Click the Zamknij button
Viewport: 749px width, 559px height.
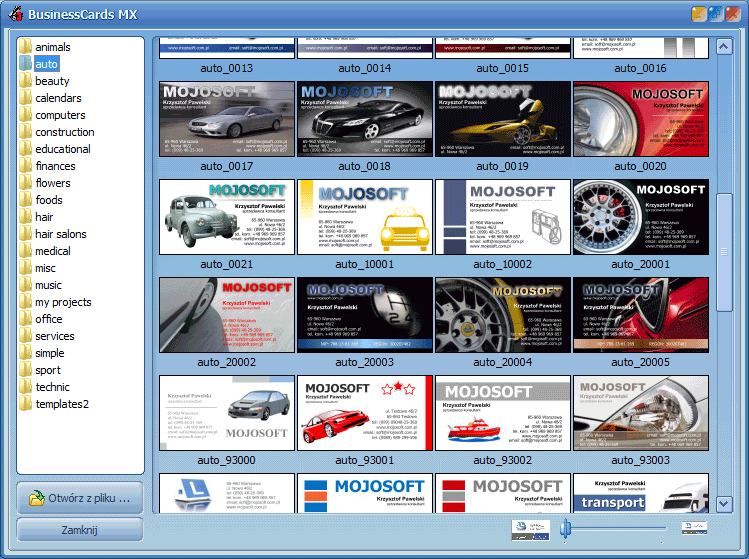(80, 530)
